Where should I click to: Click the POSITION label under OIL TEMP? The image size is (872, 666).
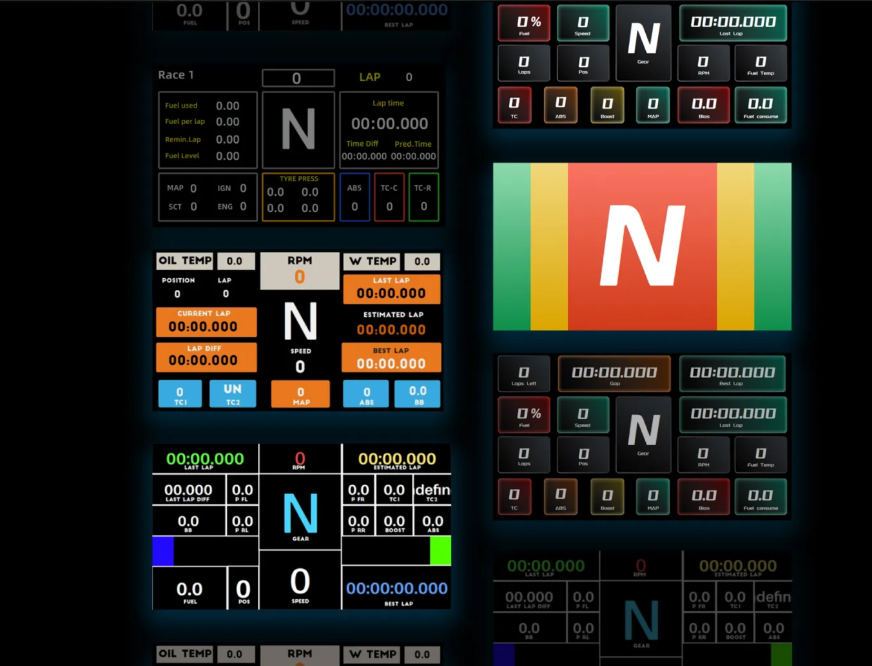point(178,280)
